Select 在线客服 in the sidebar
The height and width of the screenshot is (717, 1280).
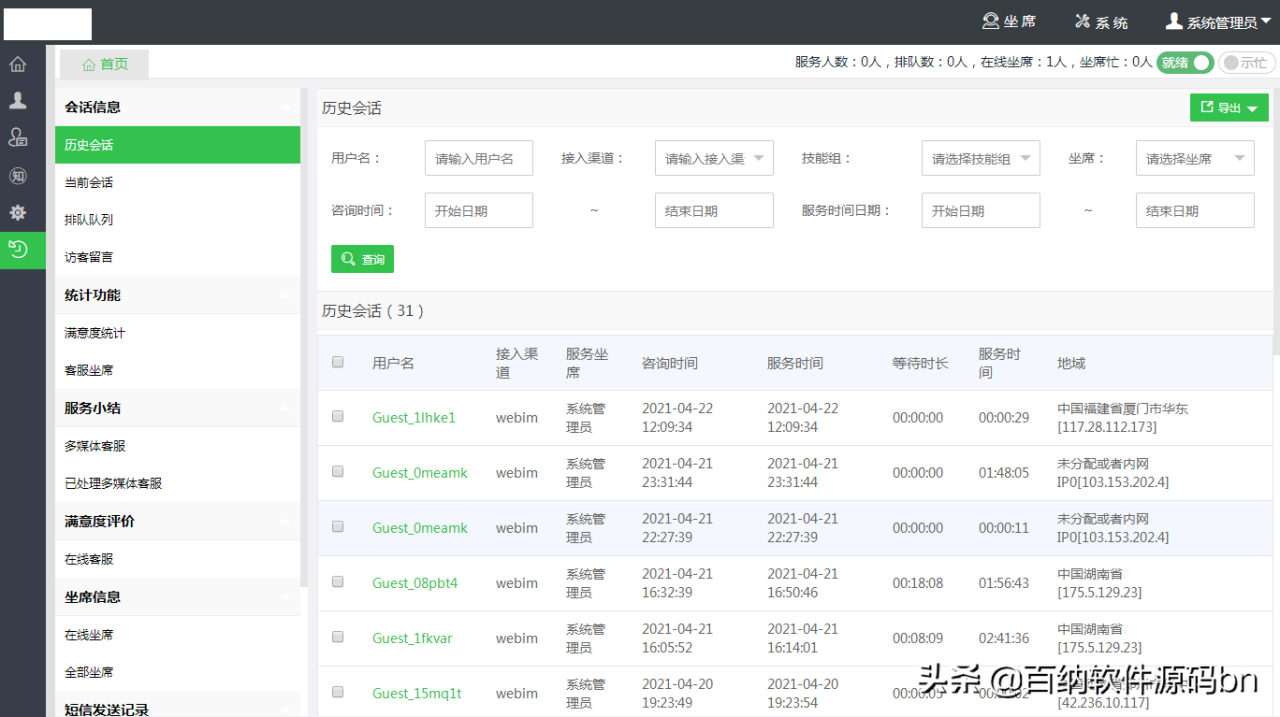[178, 559]
